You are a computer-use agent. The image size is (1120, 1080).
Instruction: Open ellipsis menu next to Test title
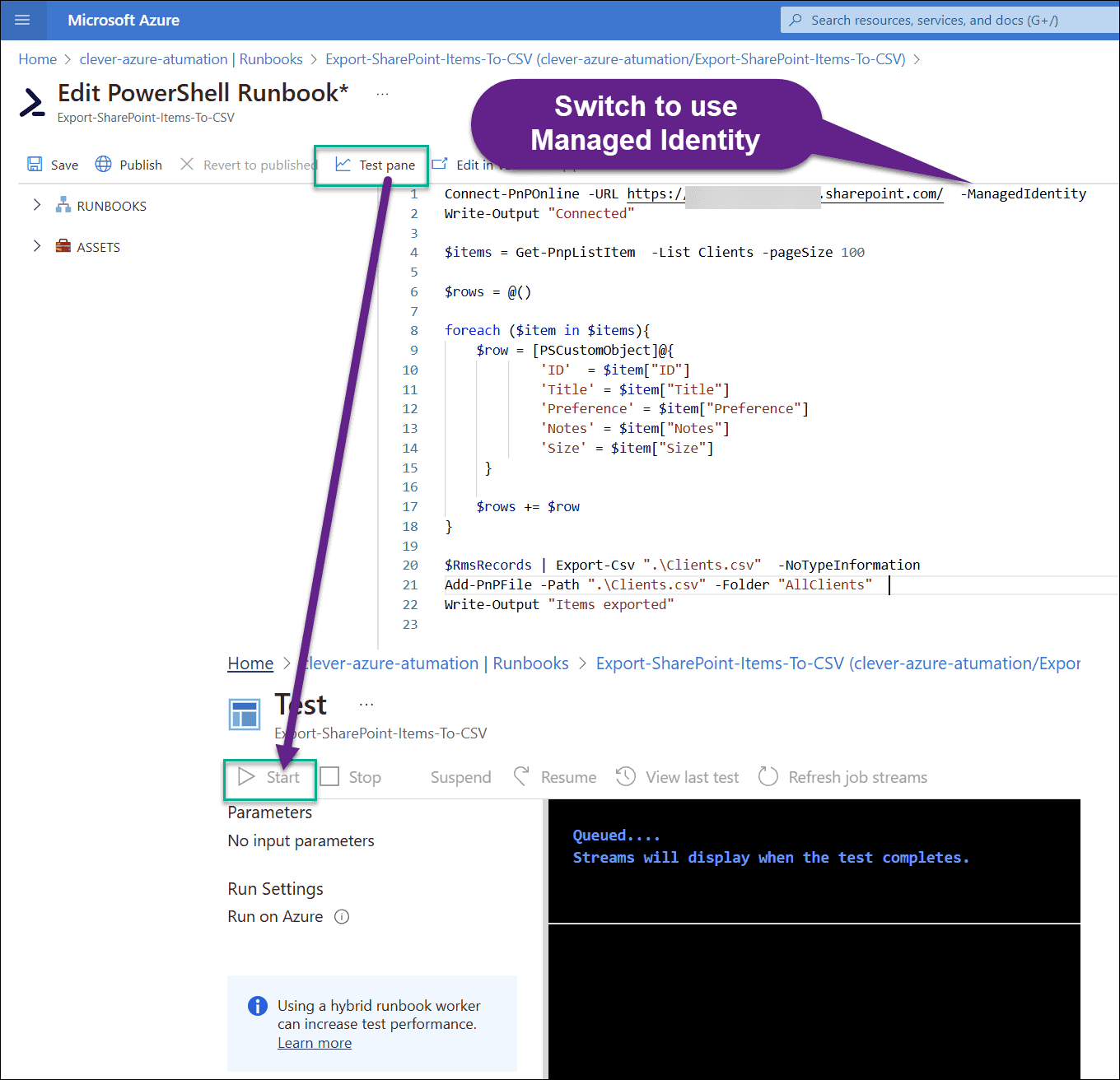tap(366, 705)
